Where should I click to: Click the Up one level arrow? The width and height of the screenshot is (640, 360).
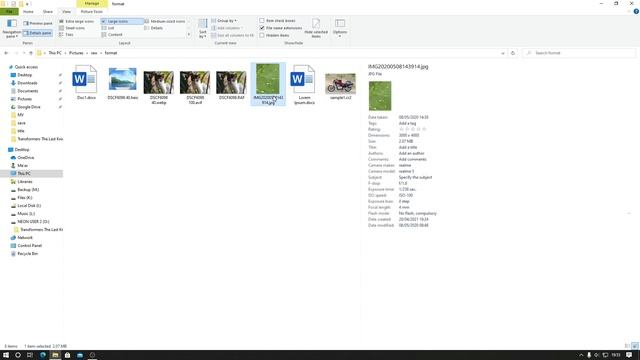coord(31,53)
